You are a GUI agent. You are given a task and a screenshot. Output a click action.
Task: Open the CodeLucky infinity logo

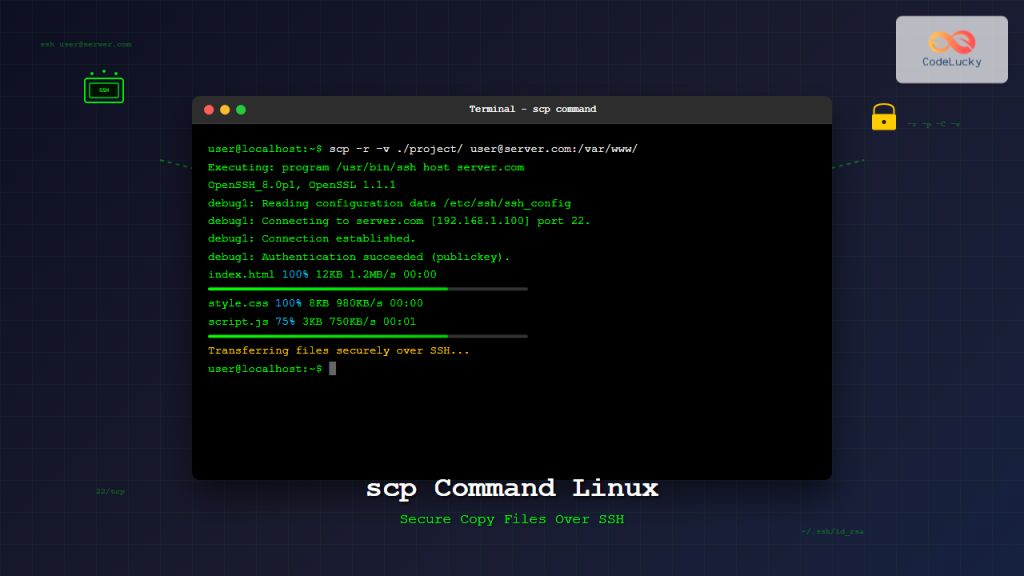[951, 40]
